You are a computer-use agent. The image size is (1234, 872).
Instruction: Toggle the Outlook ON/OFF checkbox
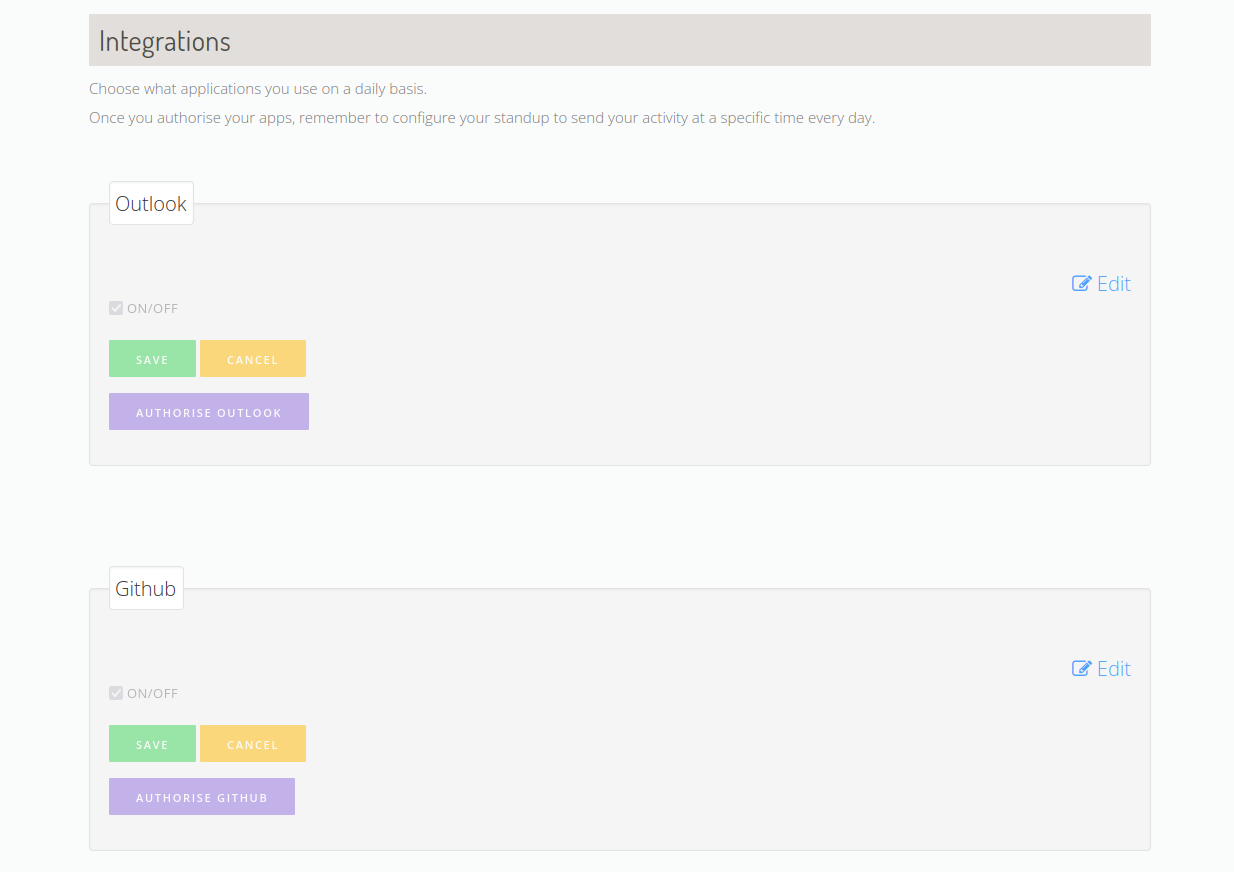tap(116, 308)
